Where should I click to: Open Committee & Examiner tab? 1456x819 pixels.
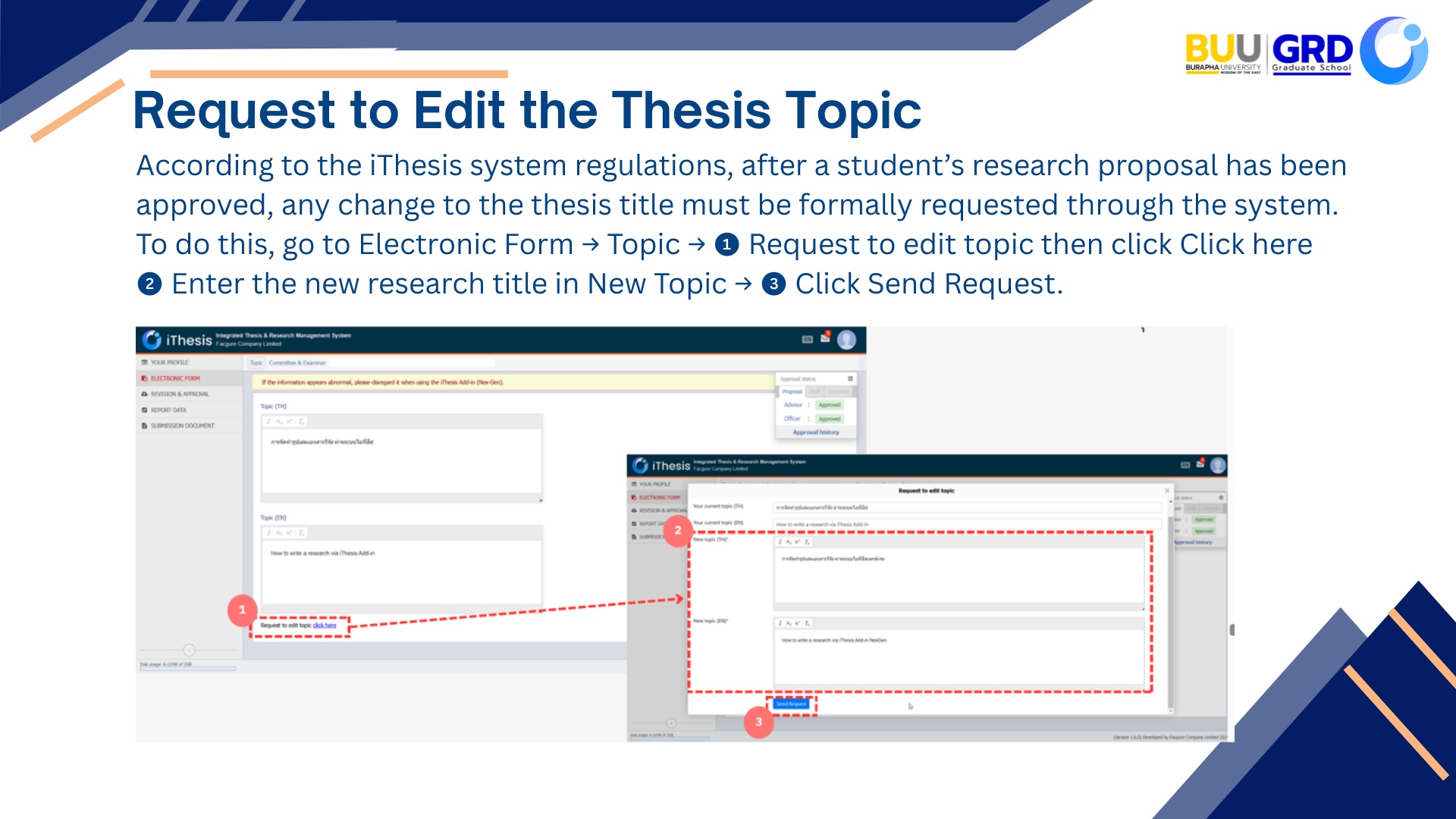pos(297,363)
